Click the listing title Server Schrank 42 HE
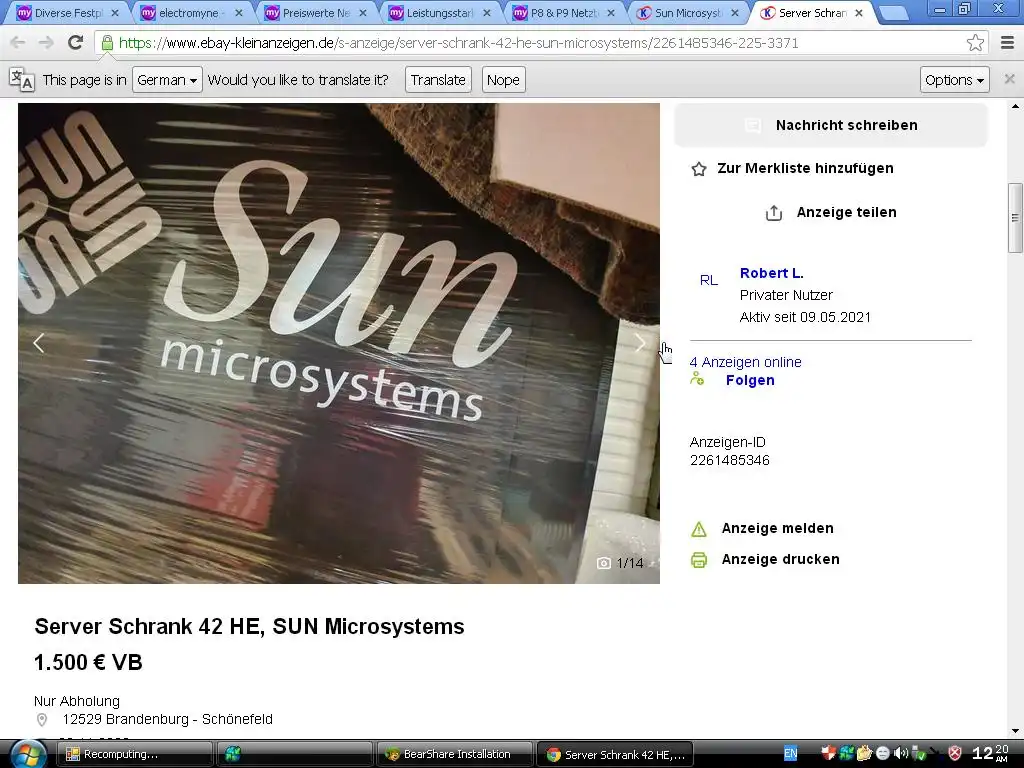The image size is (1024, 768). click(x=249, y=626)
